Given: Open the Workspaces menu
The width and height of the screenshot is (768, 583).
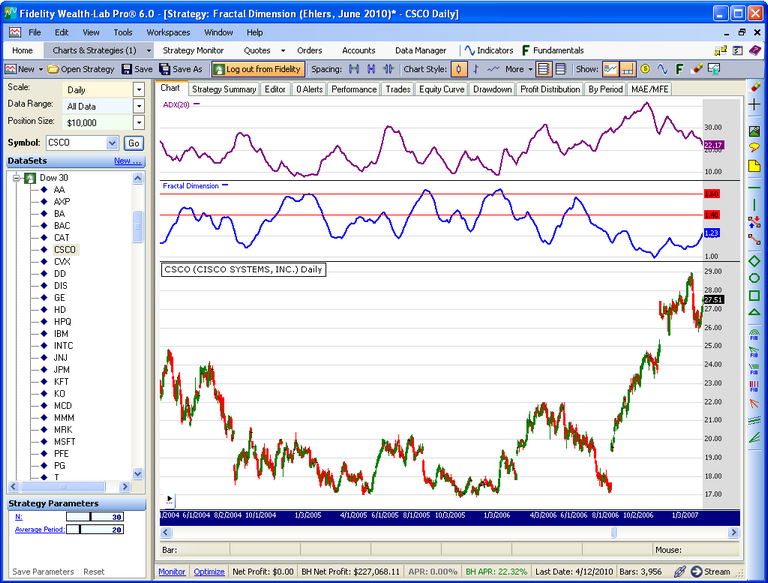Looking at the screenshot, I should click(168, 32).
